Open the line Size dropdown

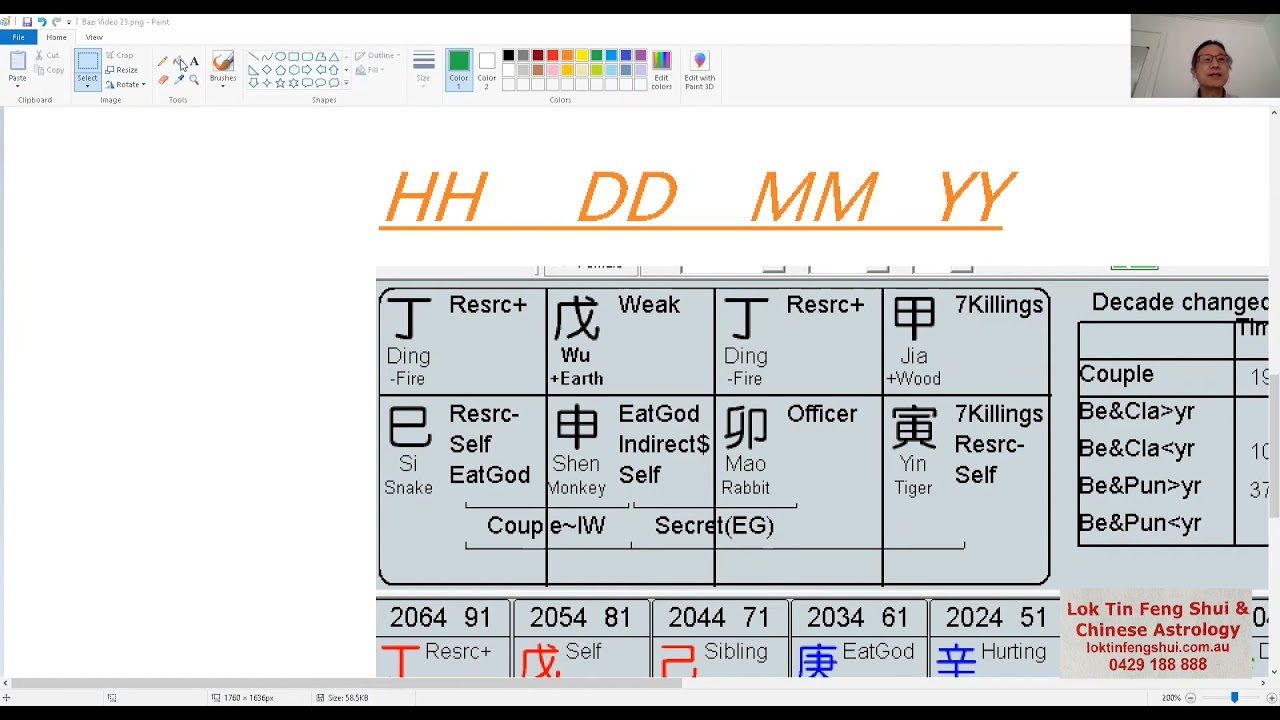pyautogui.click(x=424, y=68)
